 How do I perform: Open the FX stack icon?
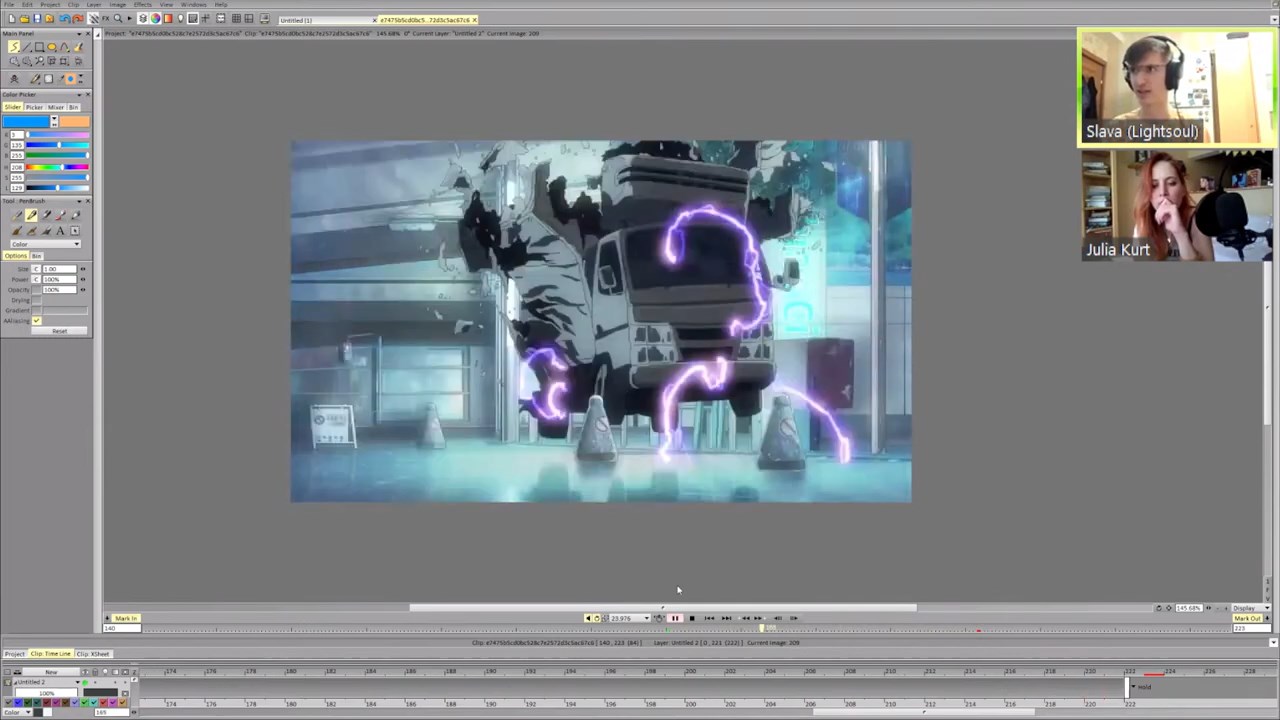pos(105,19)
